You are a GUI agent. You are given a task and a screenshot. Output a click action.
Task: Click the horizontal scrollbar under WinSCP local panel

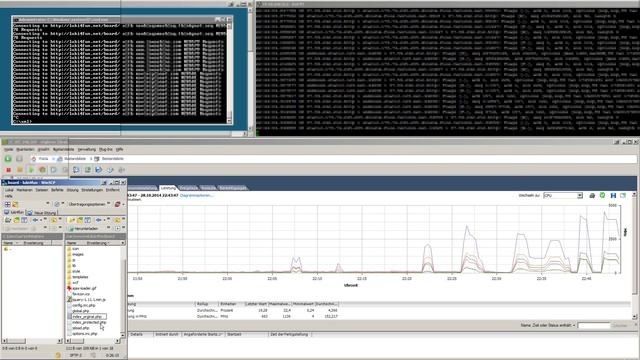32,340
